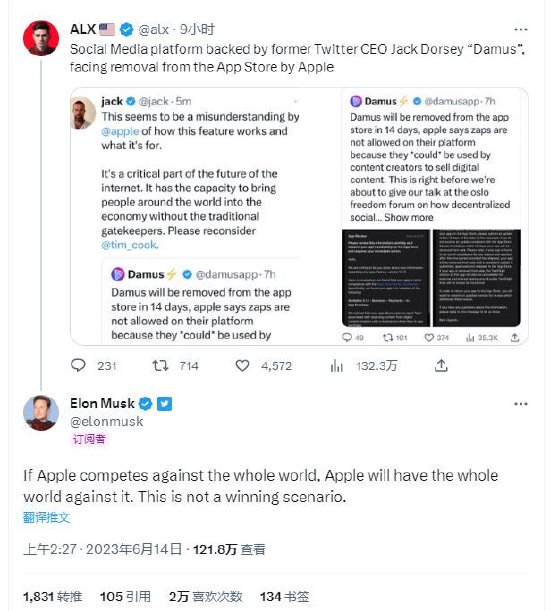Image resolution: width=550 pixels, height=611 pixels.
Task: Open the reply icon on ALX's tweet
Action: [x=78, y=365]
